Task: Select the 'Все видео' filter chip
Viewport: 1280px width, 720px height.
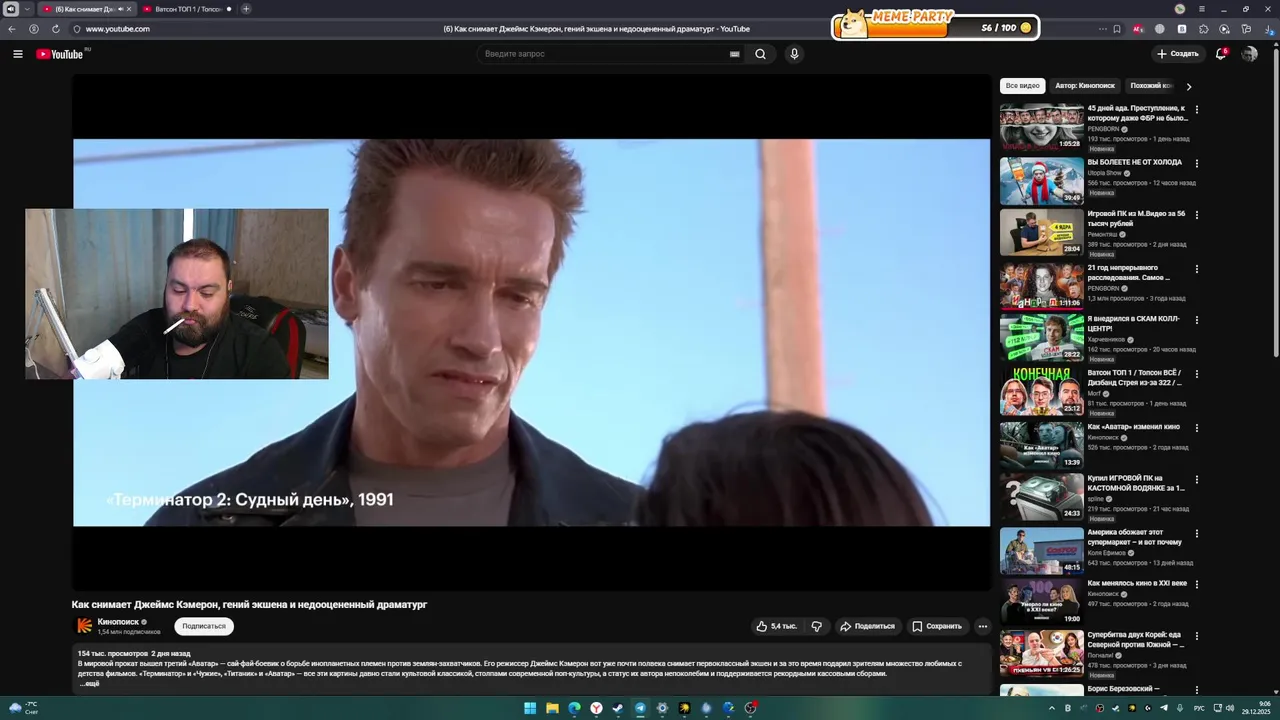Action: point(1022,86)
